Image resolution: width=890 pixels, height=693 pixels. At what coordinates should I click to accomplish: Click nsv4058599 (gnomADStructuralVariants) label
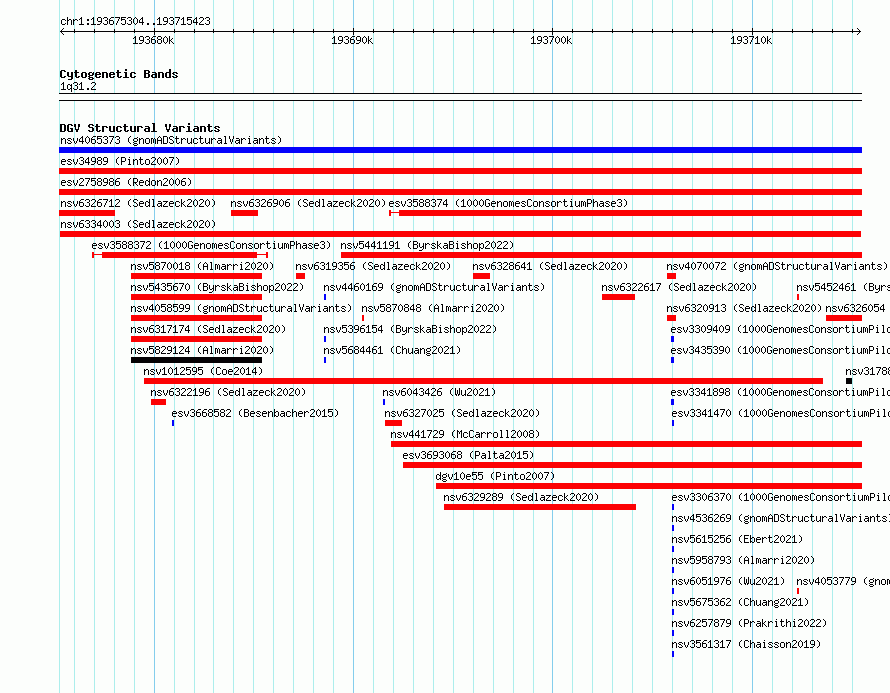pyautogui.click(x=241, y=308)
